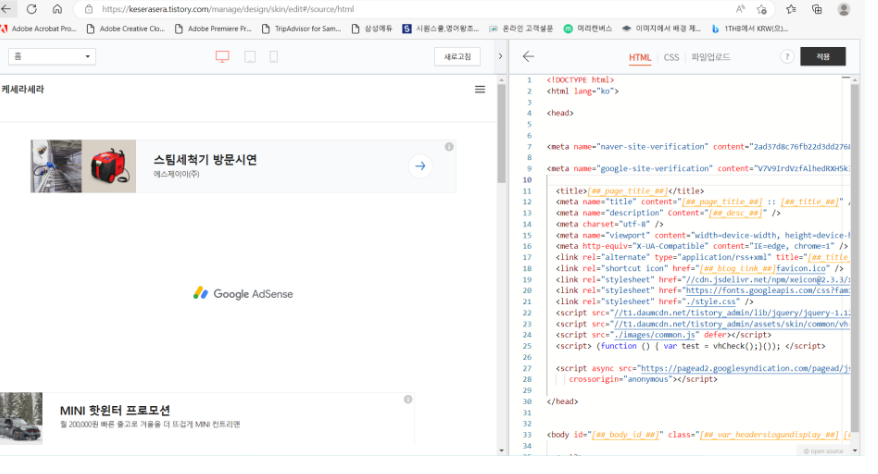Click ad info icon on 스팀세척기 ad

click(449, 147)
